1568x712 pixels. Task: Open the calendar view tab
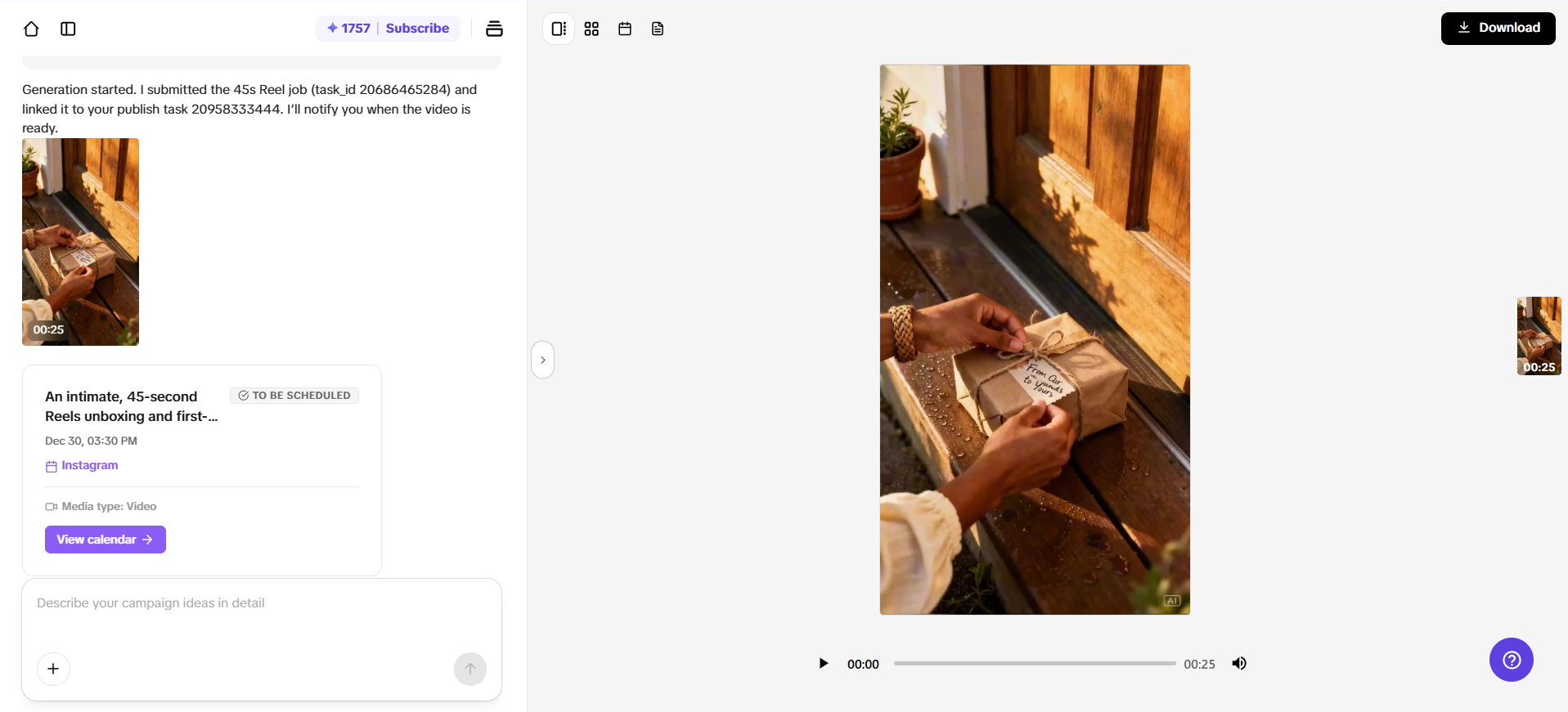click(625, 29)
